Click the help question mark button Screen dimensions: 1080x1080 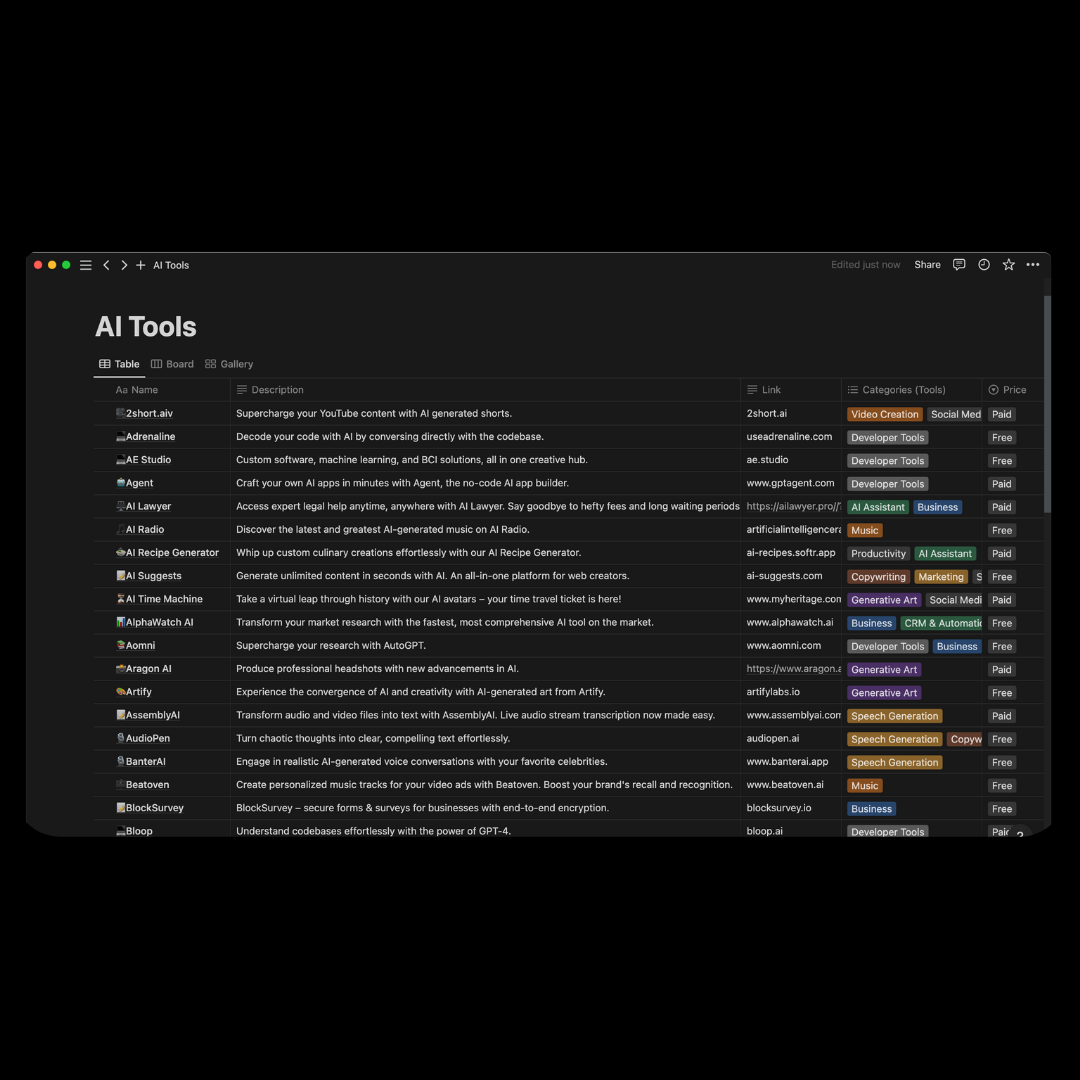pyautogui.click(x=1020, y=833)
